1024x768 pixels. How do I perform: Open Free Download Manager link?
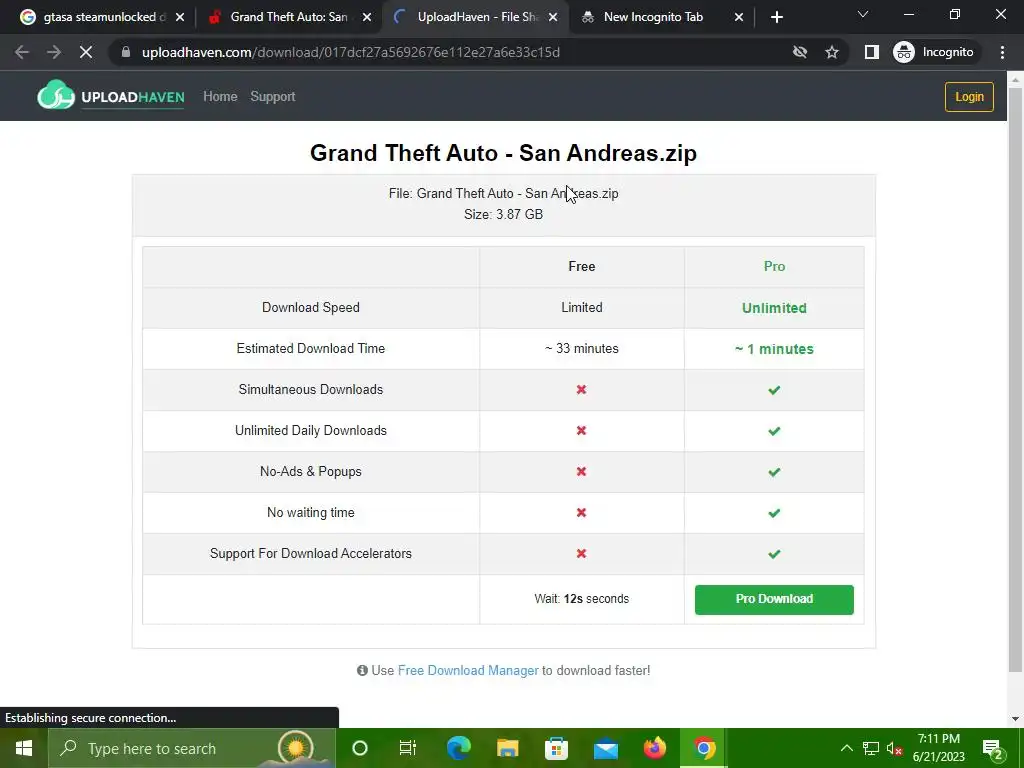point(468,671)
